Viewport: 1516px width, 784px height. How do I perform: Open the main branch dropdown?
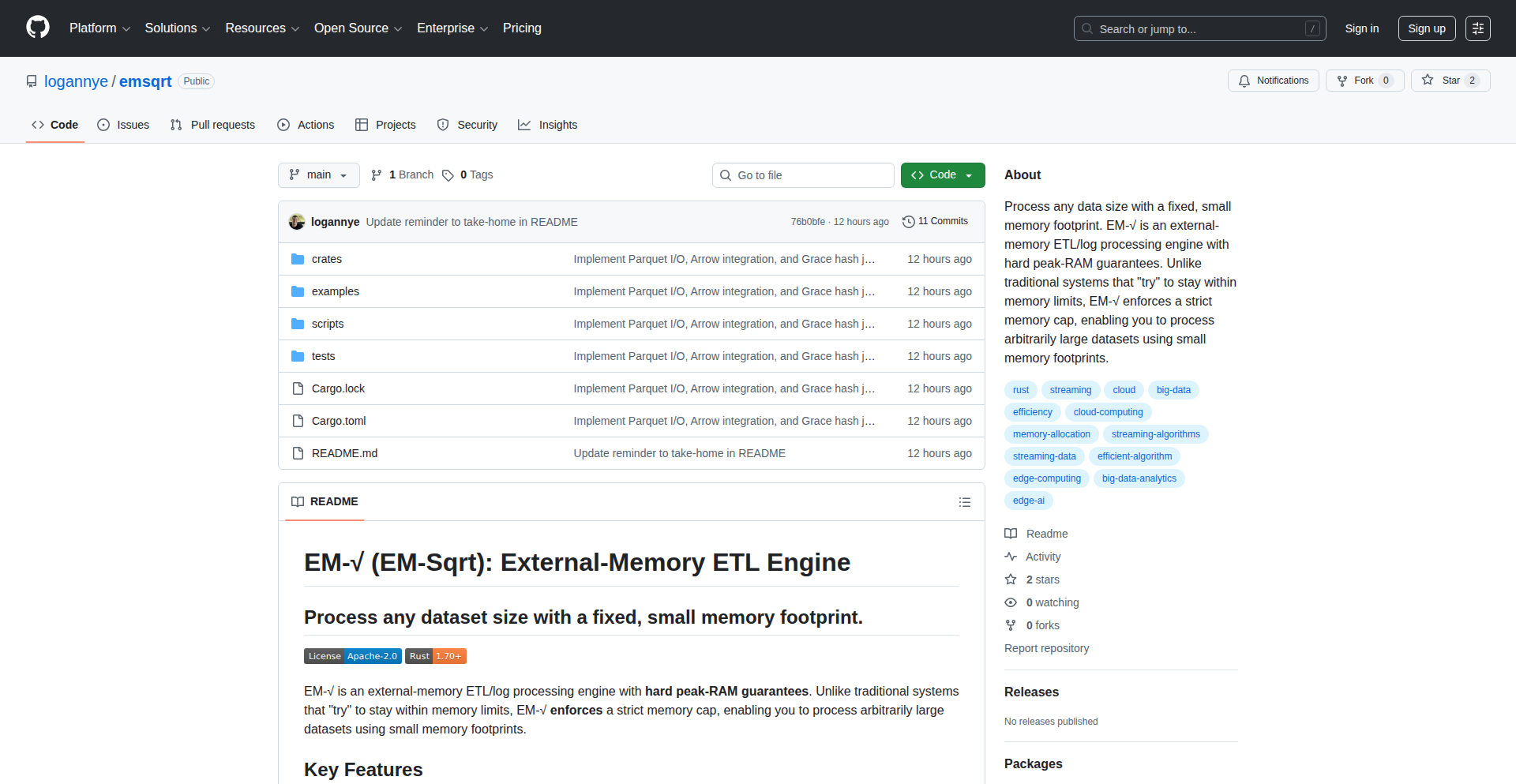click(318, 174)
